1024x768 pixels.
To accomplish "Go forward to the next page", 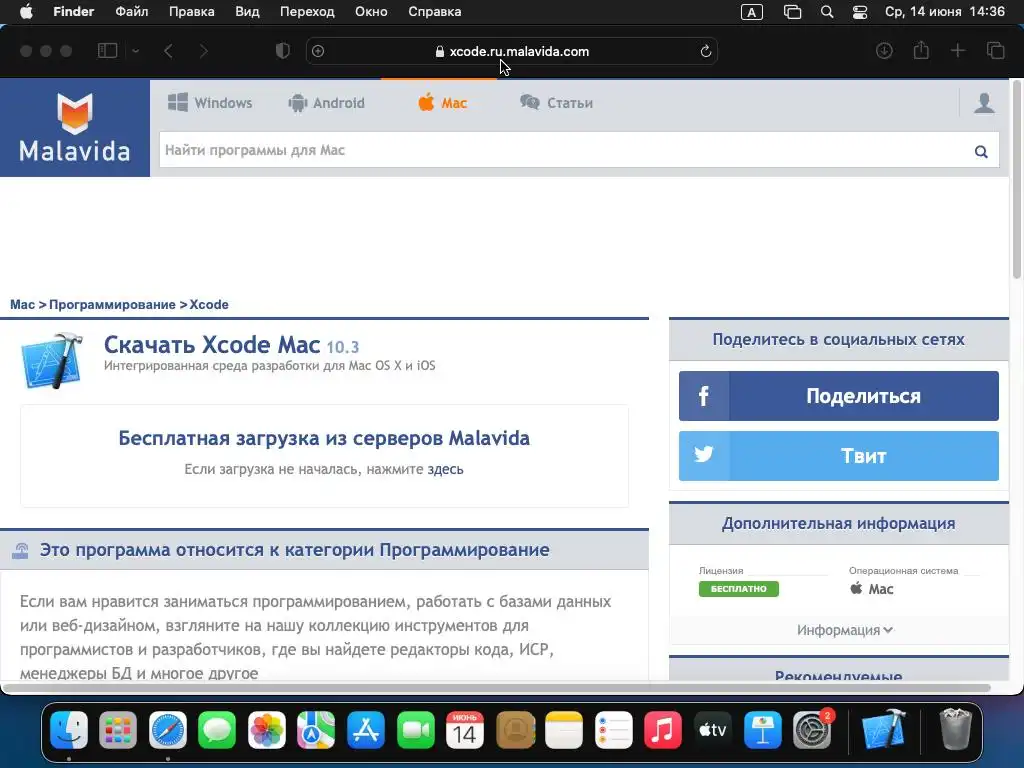I will 203,51.
